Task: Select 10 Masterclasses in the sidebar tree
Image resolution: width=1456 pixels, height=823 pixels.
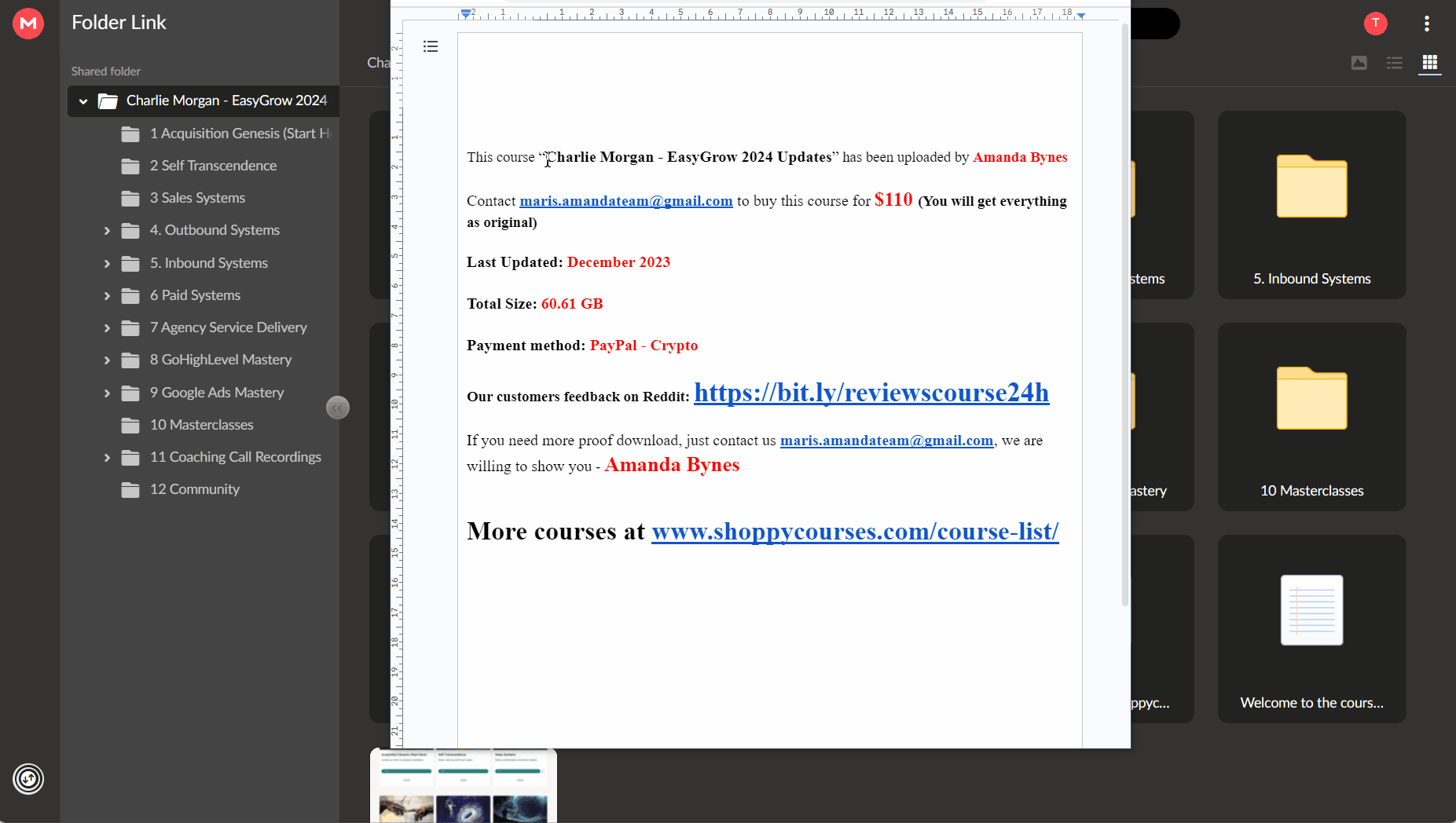Action: [x=201, y=425]
